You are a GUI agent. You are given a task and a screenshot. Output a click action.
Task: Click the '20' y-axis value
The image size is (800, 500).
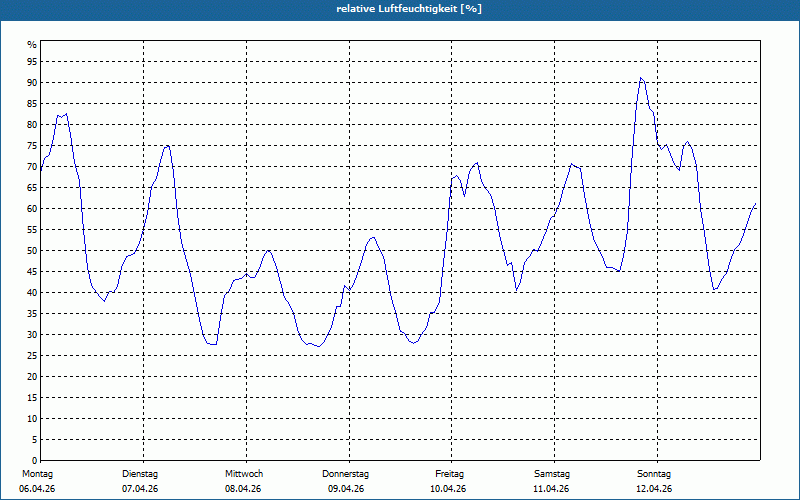coord(32,377)
